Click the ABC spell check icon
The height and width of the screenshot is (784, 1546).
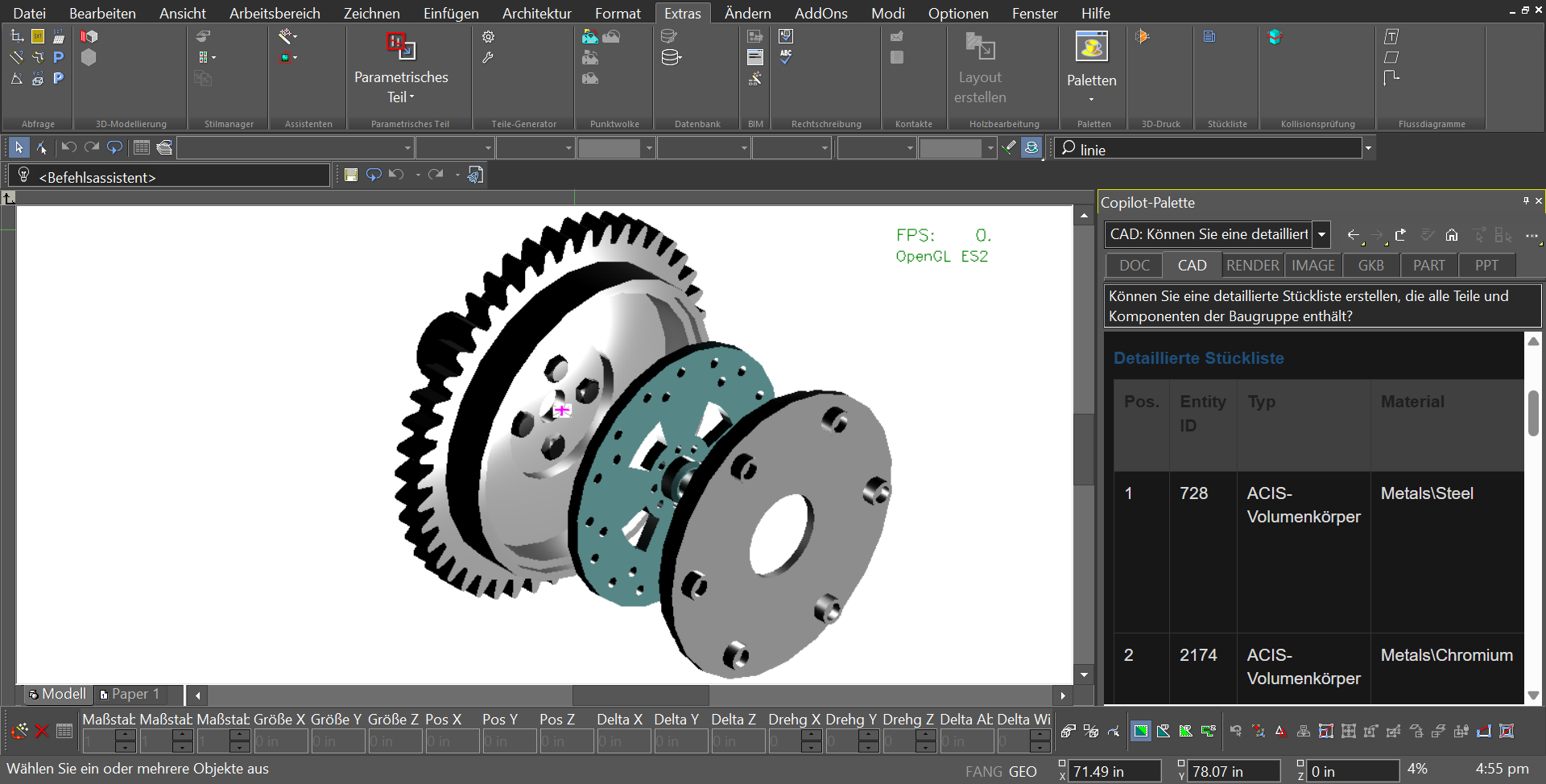tap(786, 57)
